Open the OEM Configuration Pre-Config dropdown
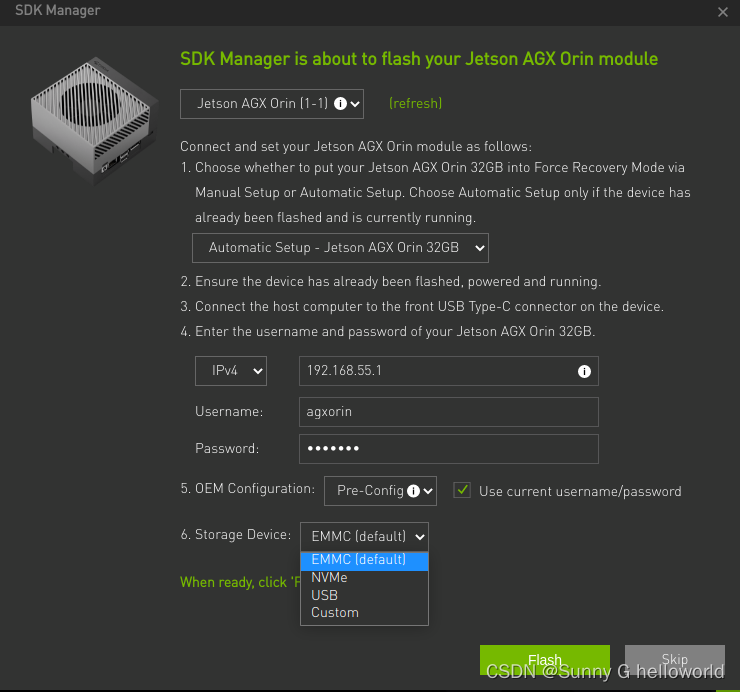Screen dimensions: 740x692 380,491
